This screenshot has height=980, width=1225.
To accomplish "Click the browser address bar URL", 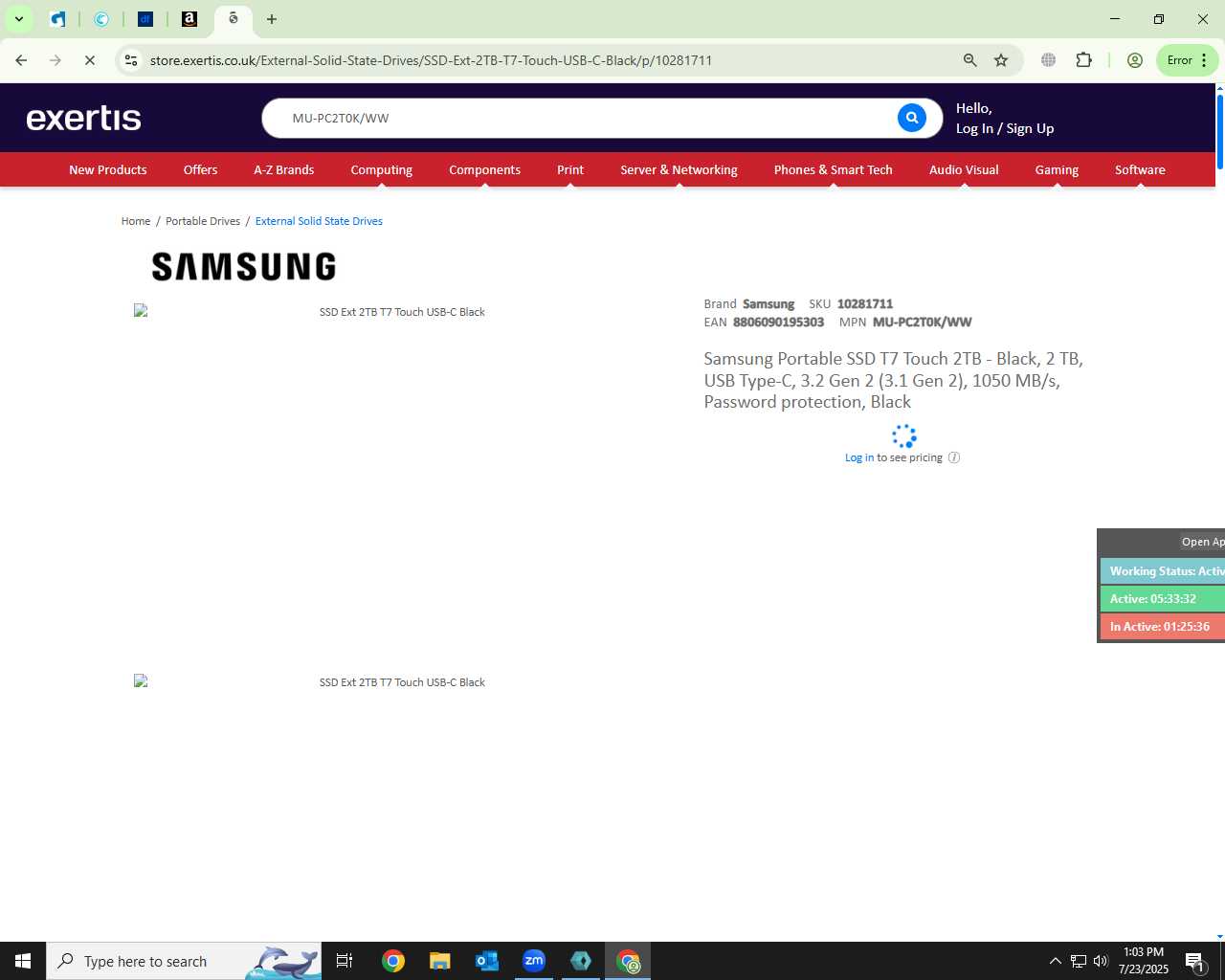I will [431, 60].
